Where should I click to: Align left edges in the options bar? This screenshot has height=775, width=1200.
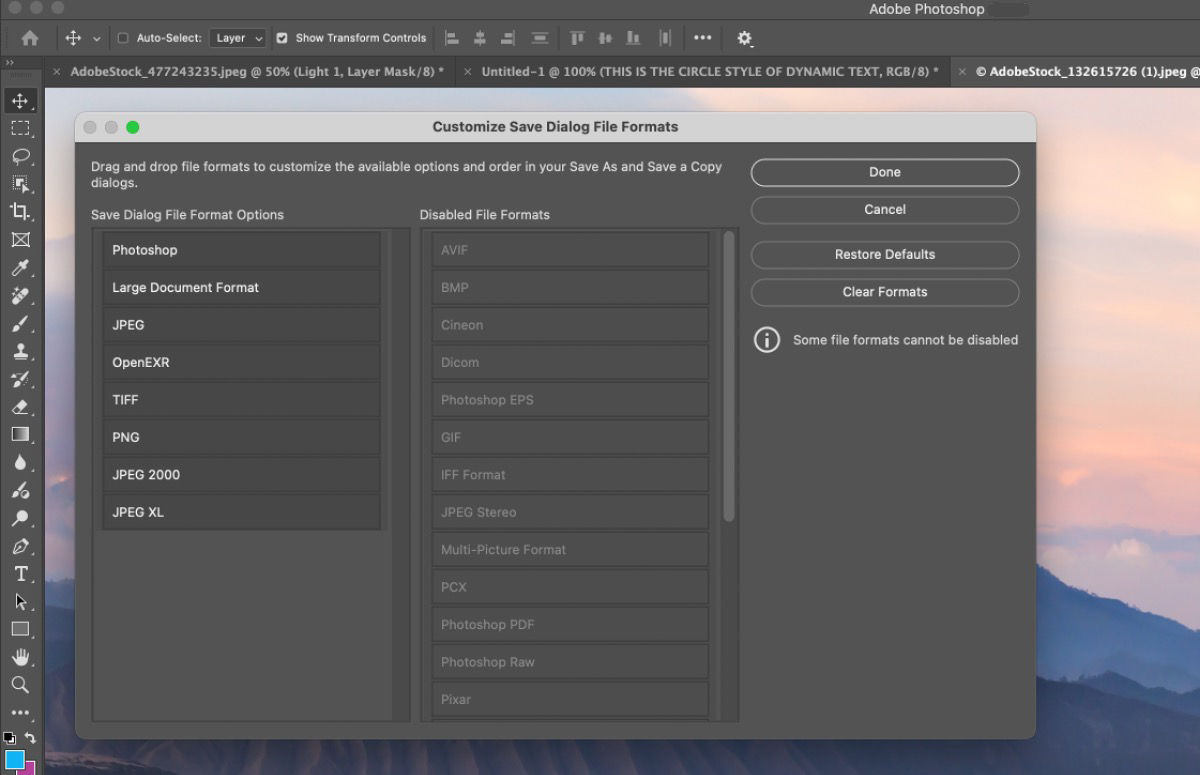(452, 38)
